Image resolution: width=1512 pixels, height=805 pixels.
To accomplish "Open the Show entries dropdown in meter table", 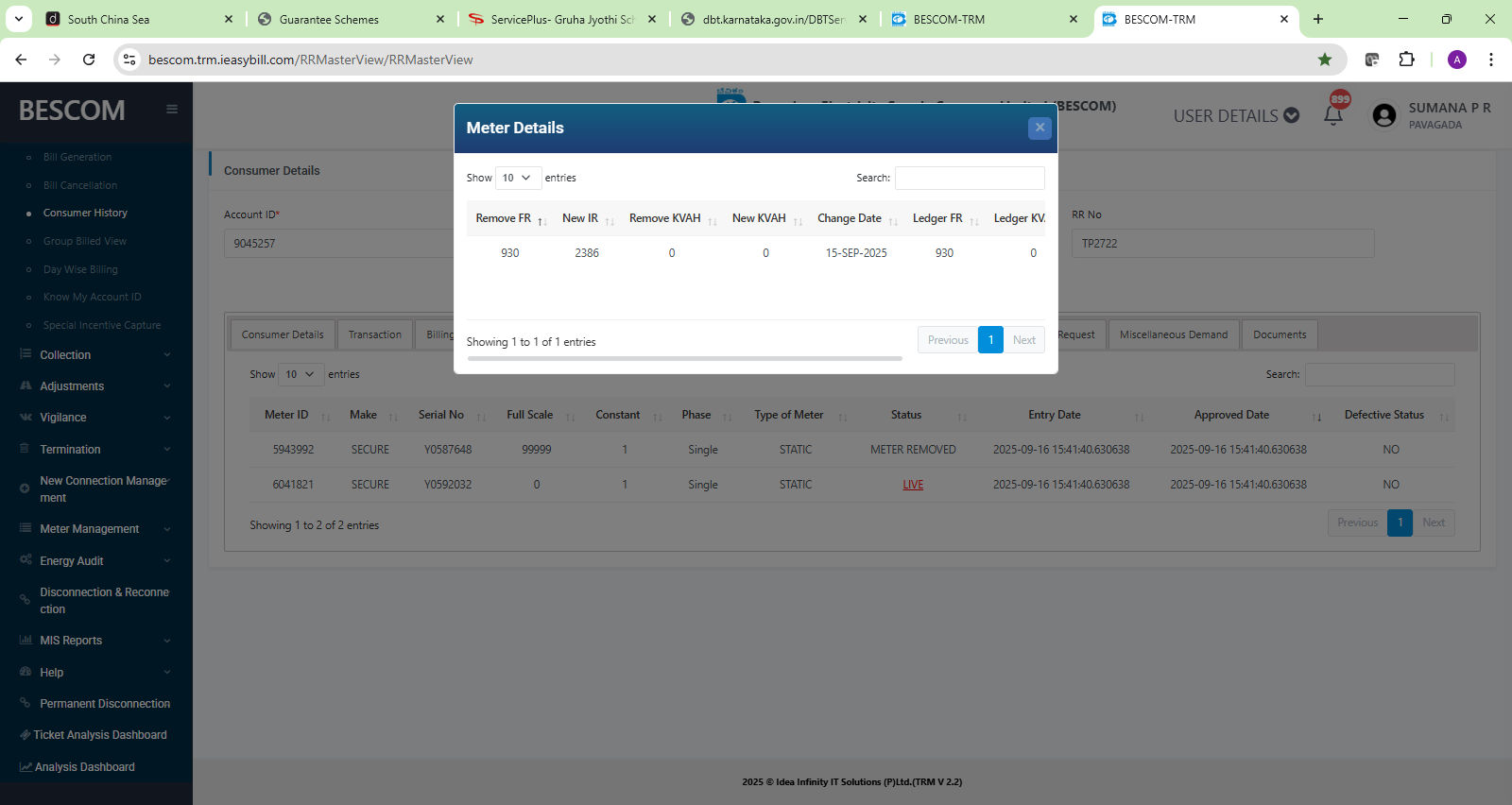I will tap(301, 374).
